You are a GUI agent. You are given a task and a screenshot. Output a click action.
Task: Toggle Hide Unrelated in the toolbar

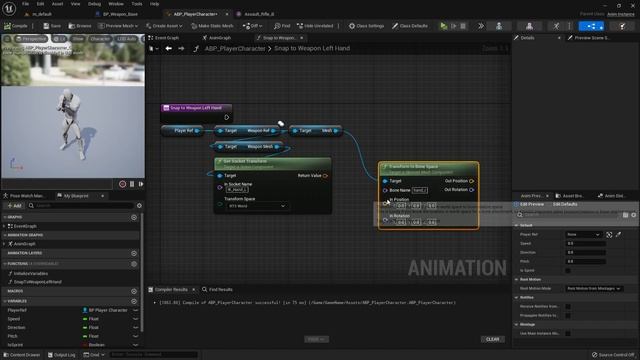(315, 26)
